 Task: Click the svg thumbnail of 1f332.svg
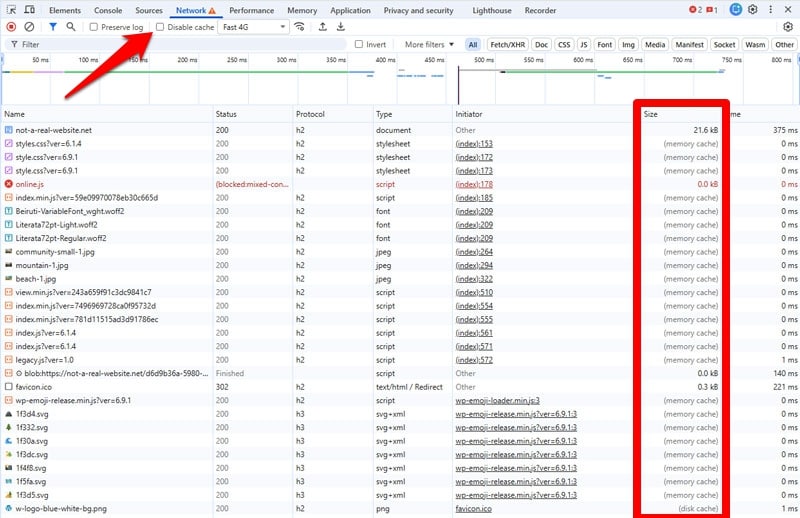coord(9,428)
